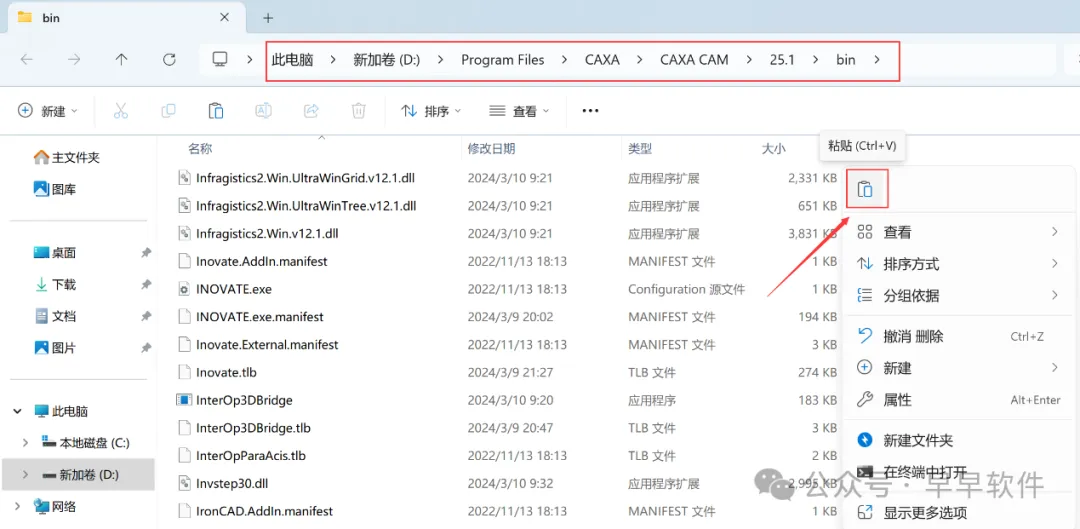Click pin icon next to 文档

(145, 317)
